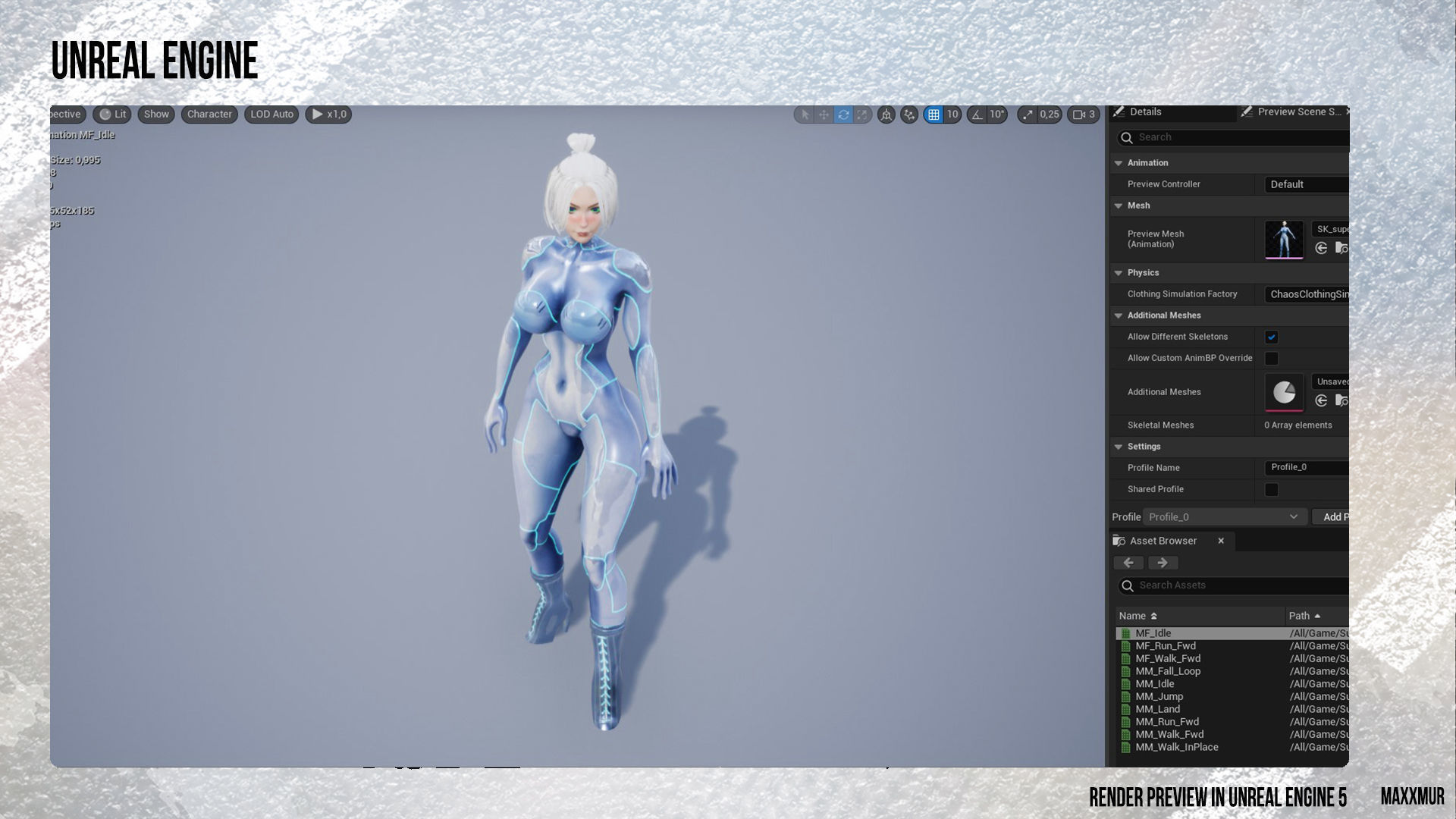This screenshot has width=1456, height=819.
Task: Use selected asset for Additional Meshes
Action: point(1321,400)
